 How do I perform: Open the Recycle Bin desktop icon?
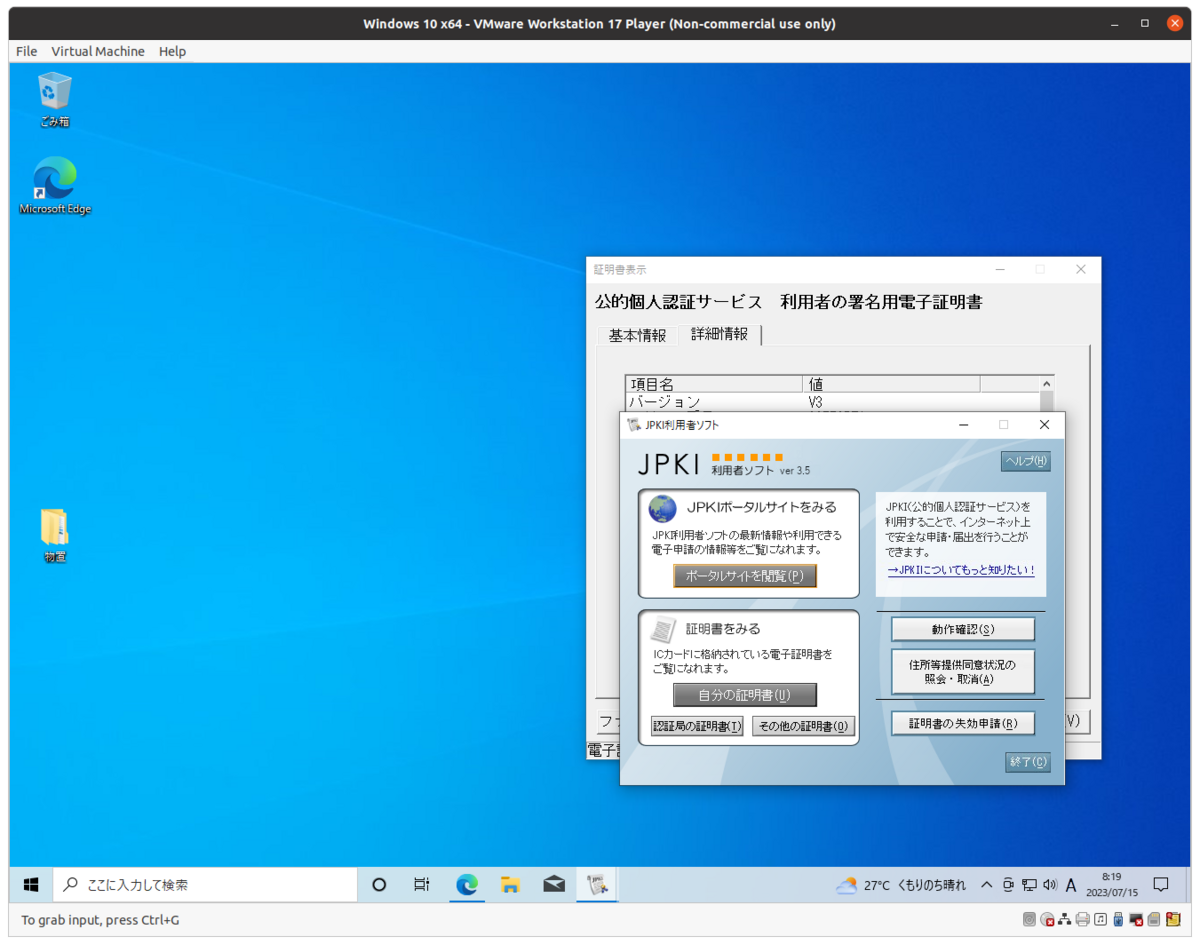(x=55, y=99)
